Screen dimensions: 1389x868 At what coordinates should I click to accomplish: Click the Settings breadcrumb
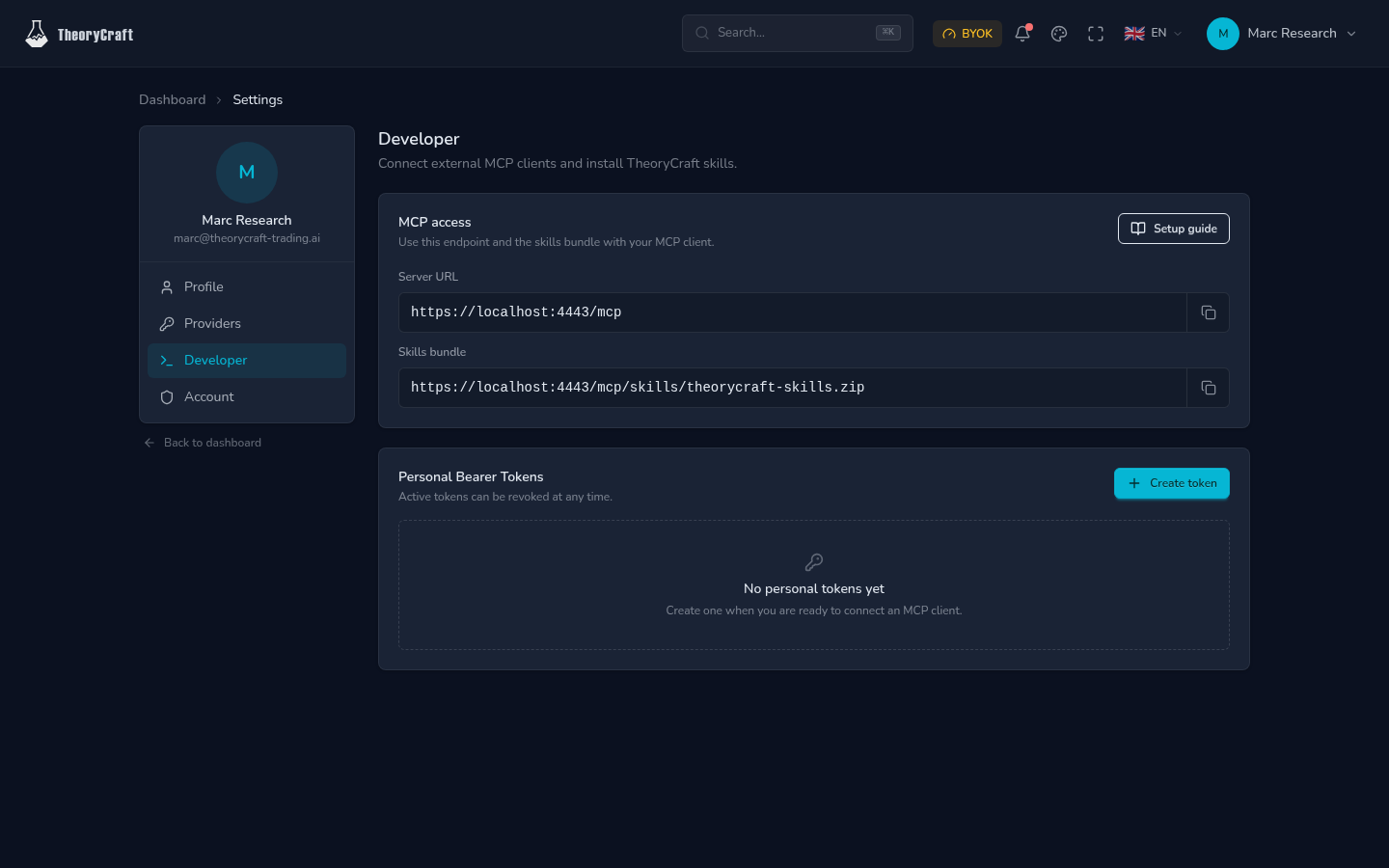258,100
